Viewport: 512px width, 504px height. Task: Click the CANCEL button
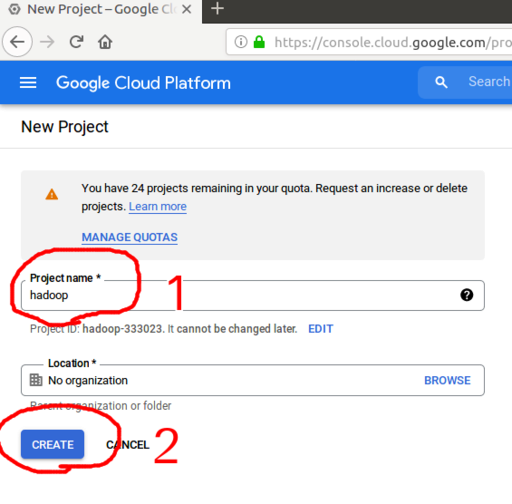point(128,445)
